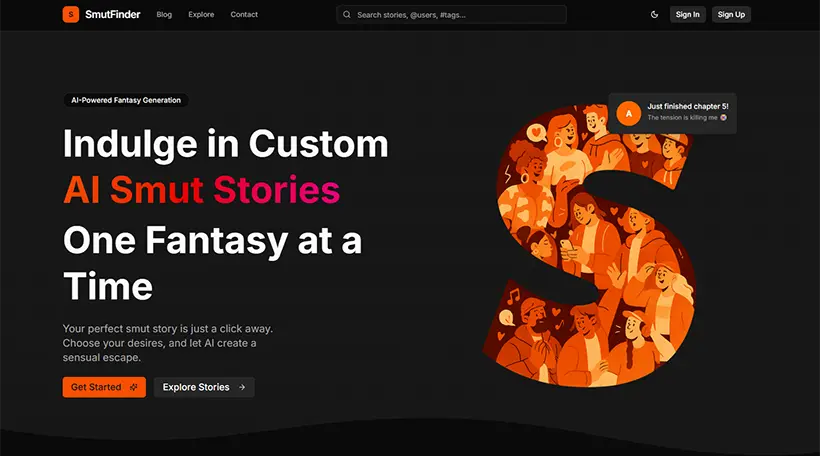Focus the search stories input field
Viewport: 820px width, 456px height.
[x=455, y=15]
